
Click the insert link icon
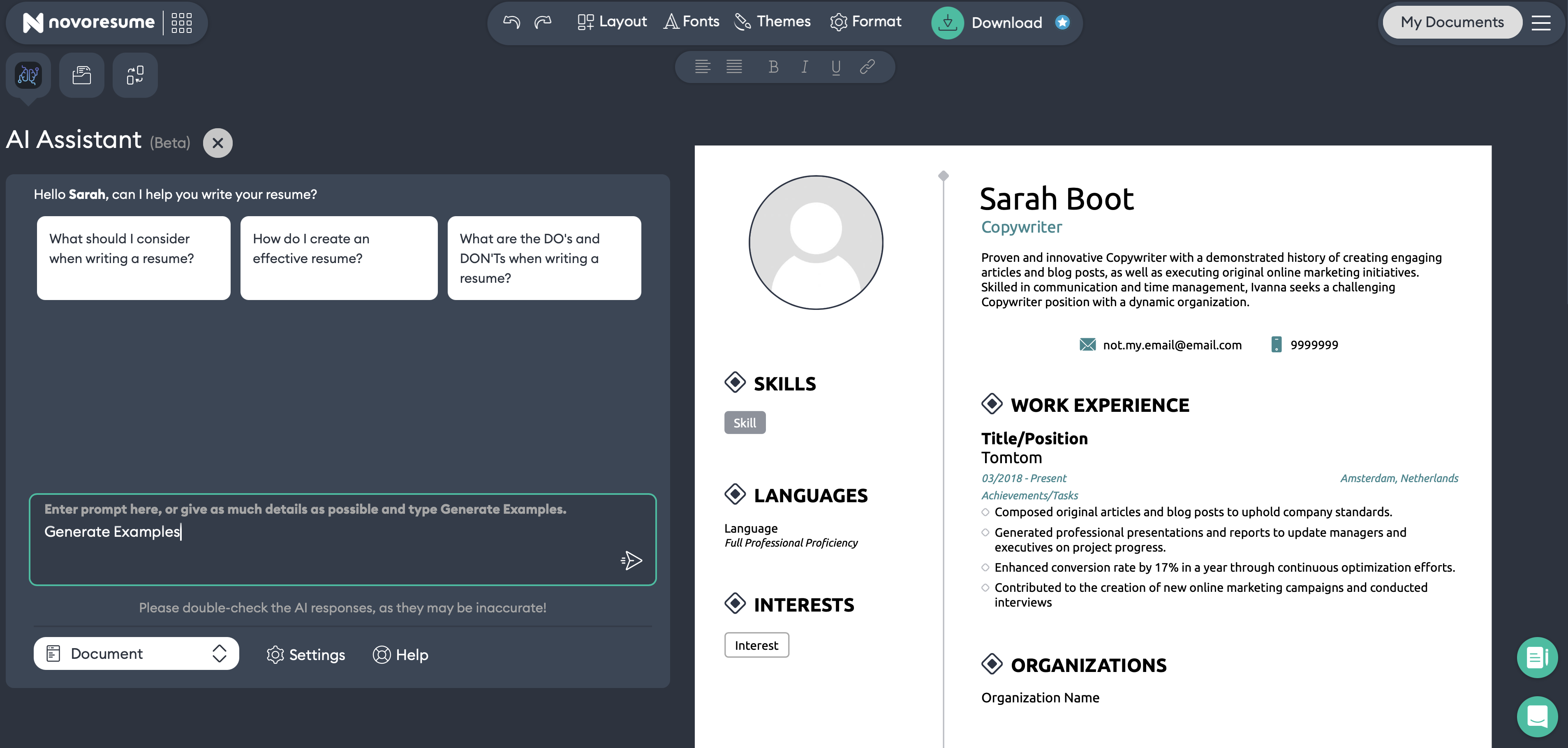click(x=867, y=67)
